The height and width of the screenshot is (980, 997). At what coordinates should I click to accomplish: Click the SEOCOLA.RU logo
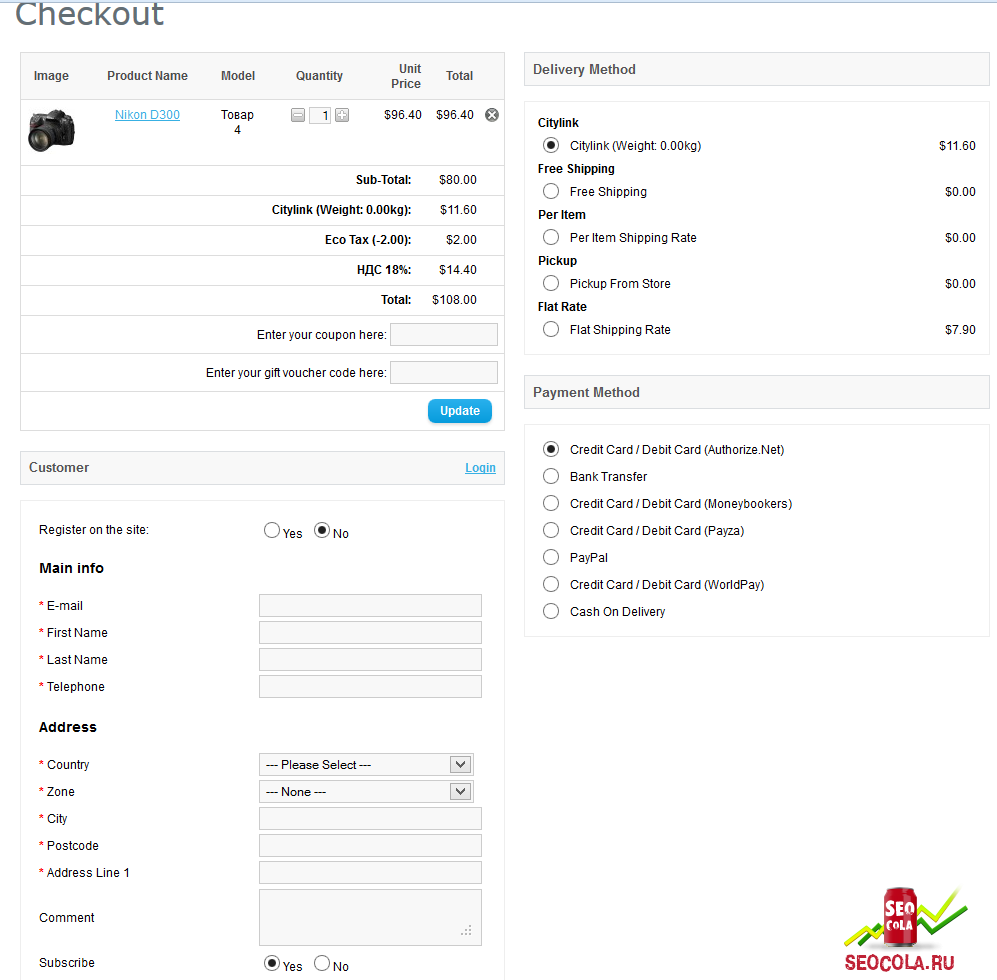point(905,930)
